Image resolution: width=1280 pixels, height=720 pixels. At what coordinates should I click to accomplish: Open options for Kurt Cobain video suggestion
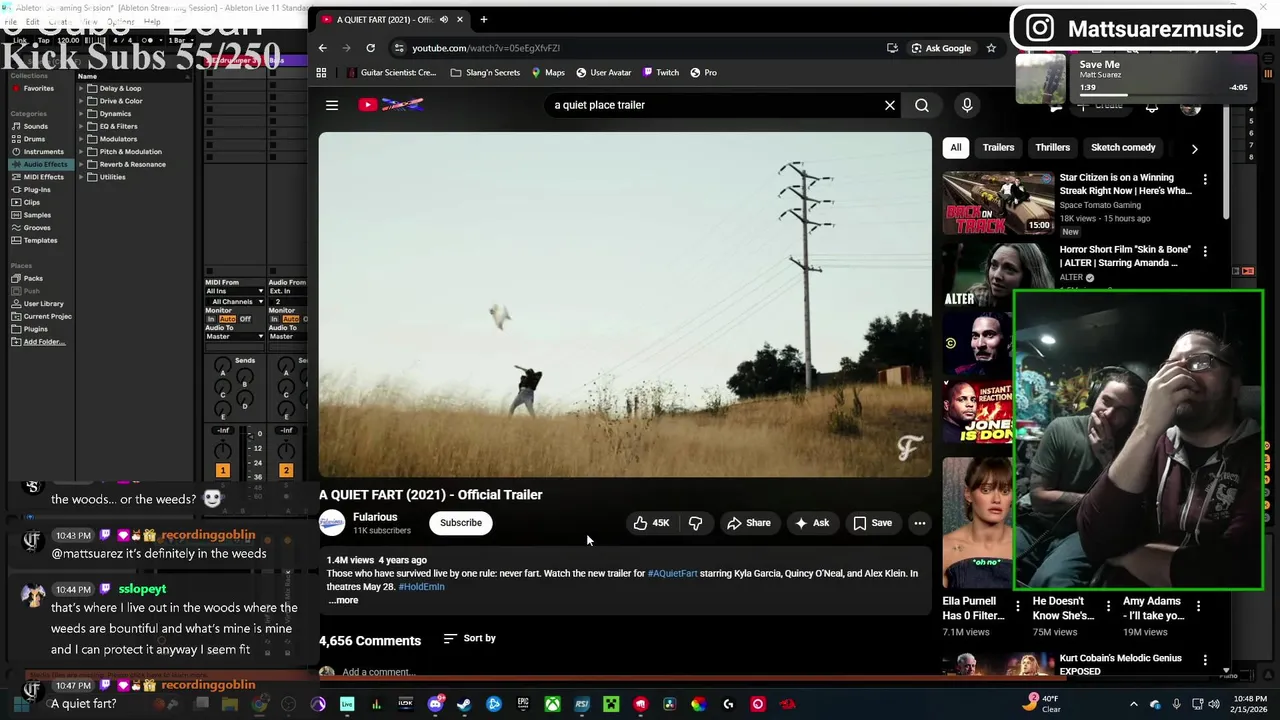point(1205,661)
